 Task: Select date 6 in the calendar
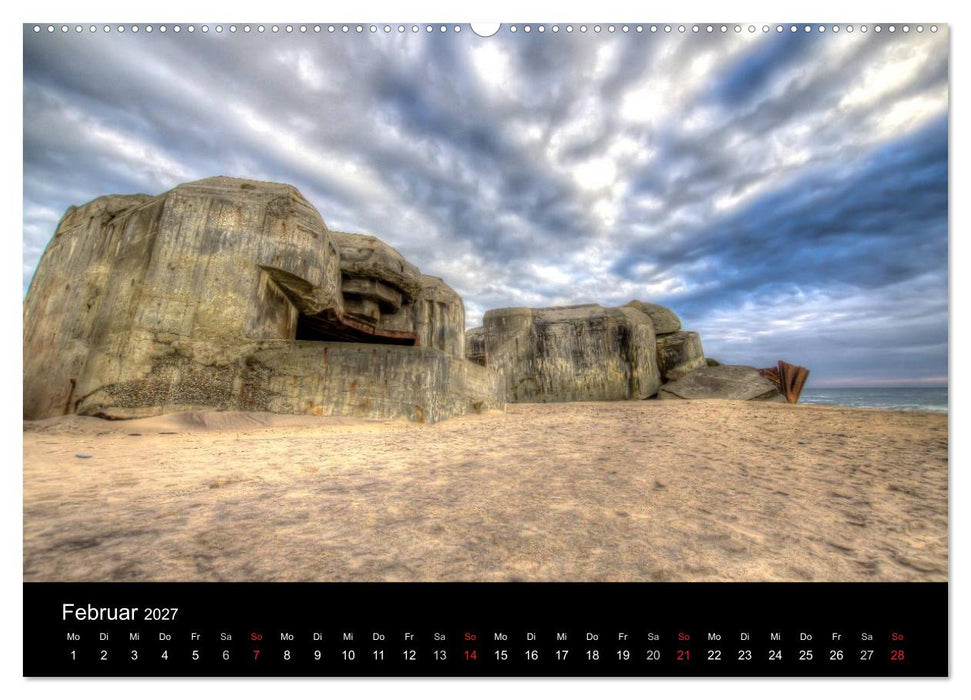tap(226, 655)
